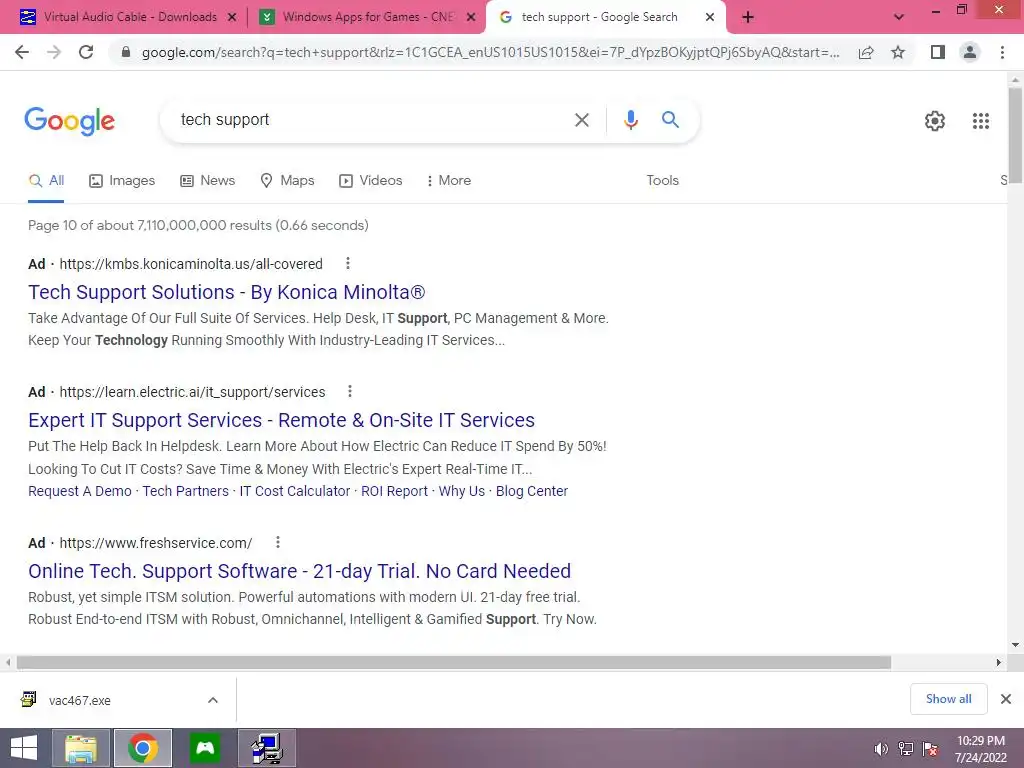Open the Tech Partners sitelink
Image resolution: width=1024 pixels, height=768 pixels.
click(185, 491)
